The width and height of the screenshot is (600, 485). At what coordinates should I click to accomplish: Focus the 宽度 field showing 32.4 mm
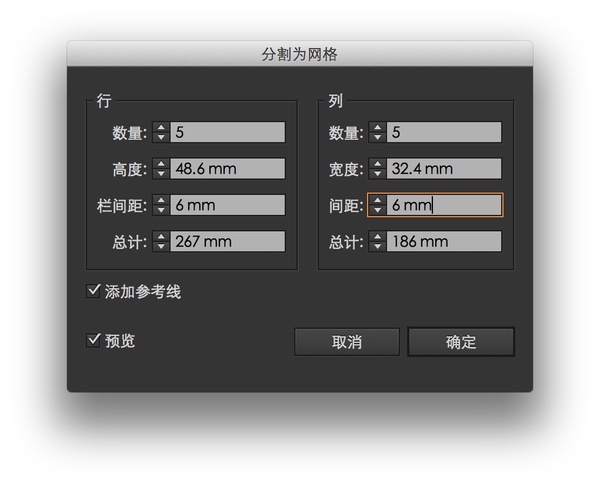[x=444, y=169]
